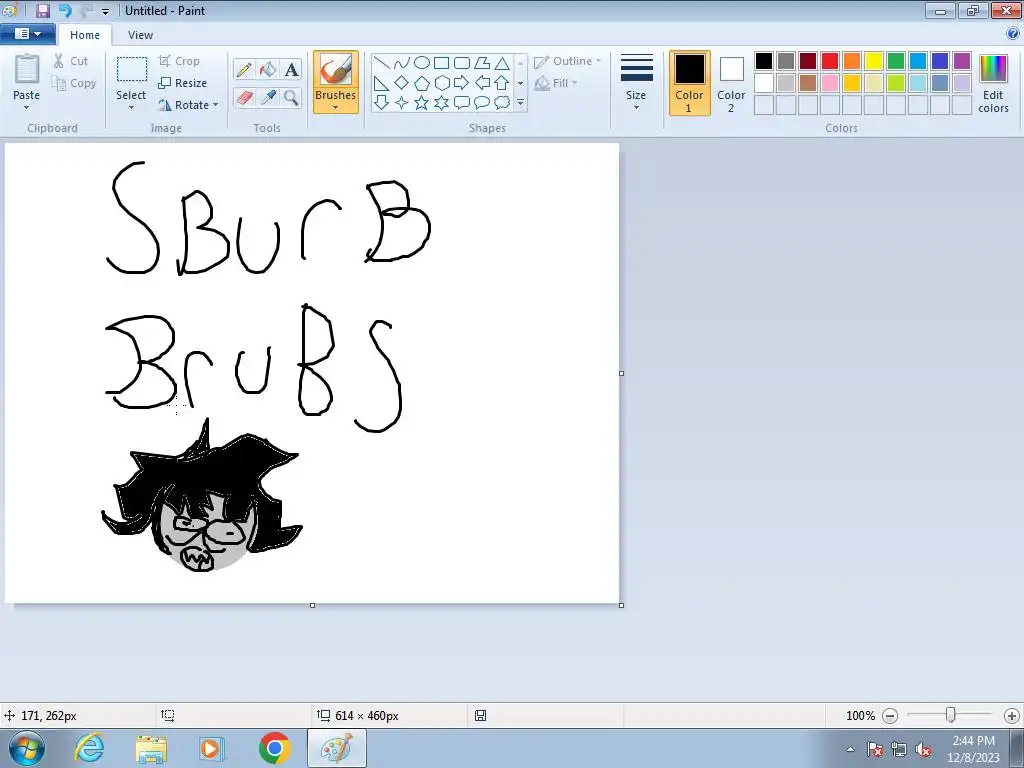Viewport: 1024px width, 768px height.
Task: Open the Brushes dropdown arrow
Action: (336, 108)
